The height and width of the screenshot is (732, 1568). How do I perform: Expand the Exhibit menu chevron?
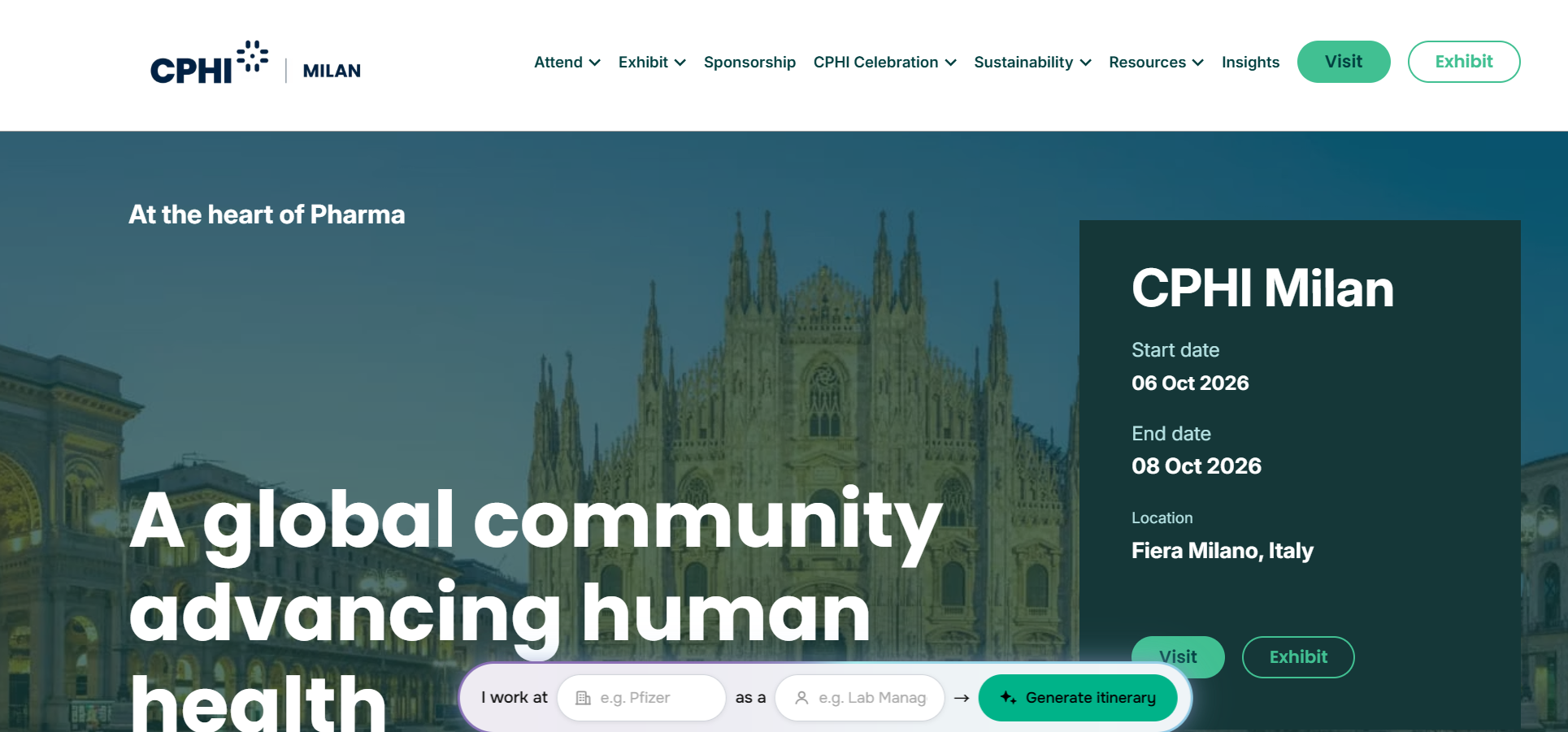[x=680, y=63]
